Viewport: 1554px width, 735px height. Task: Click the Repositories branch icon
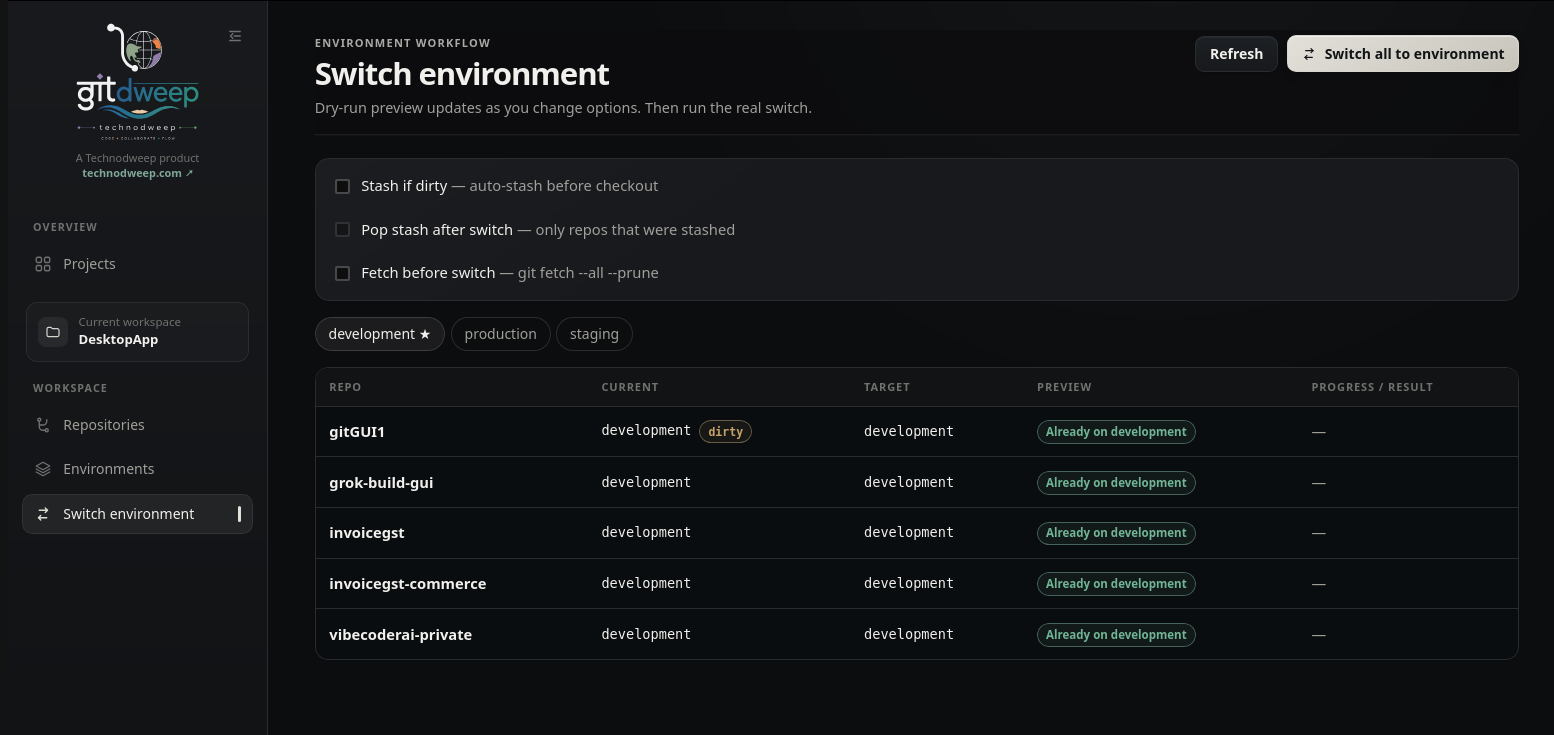(x=43, y=425)
